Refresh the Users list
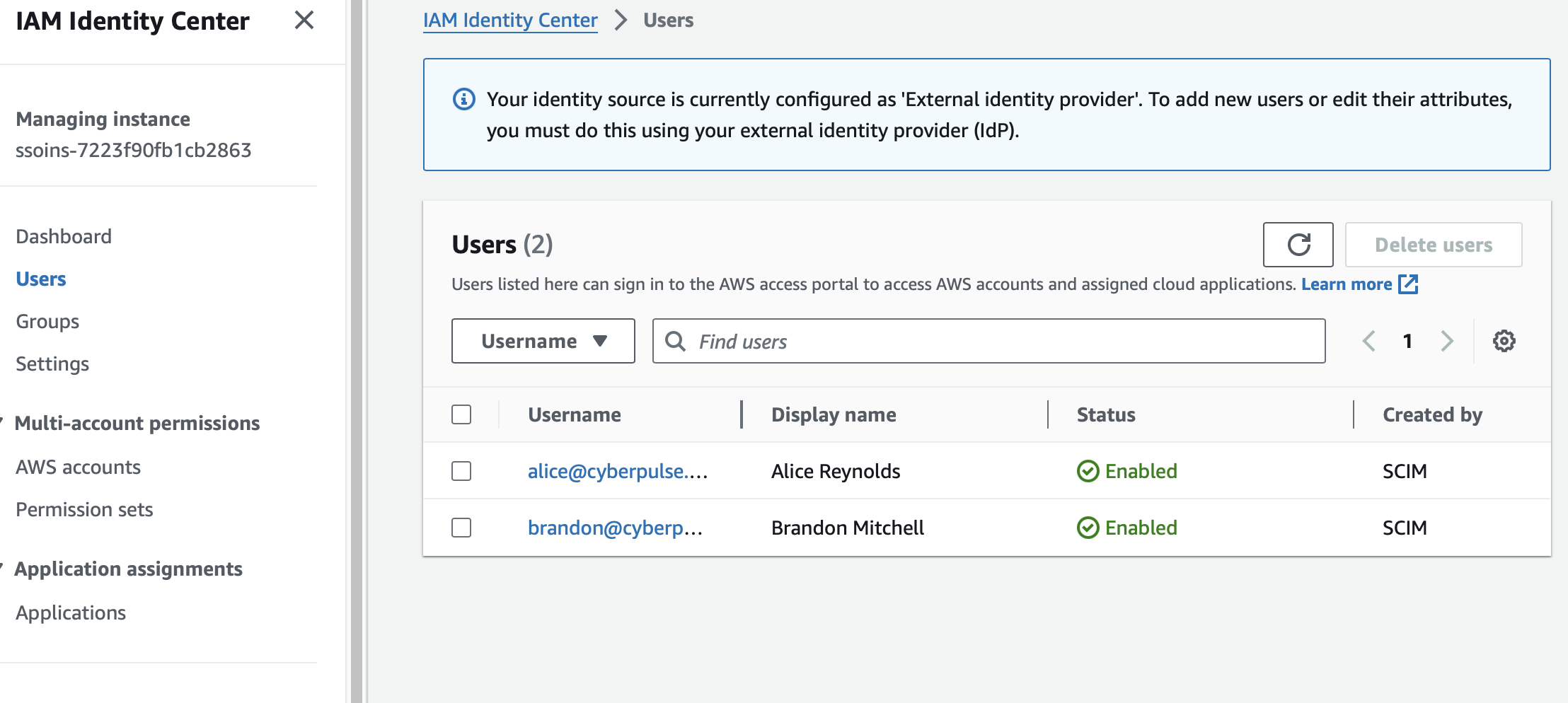The image size is (1568, 703). 1298,245
